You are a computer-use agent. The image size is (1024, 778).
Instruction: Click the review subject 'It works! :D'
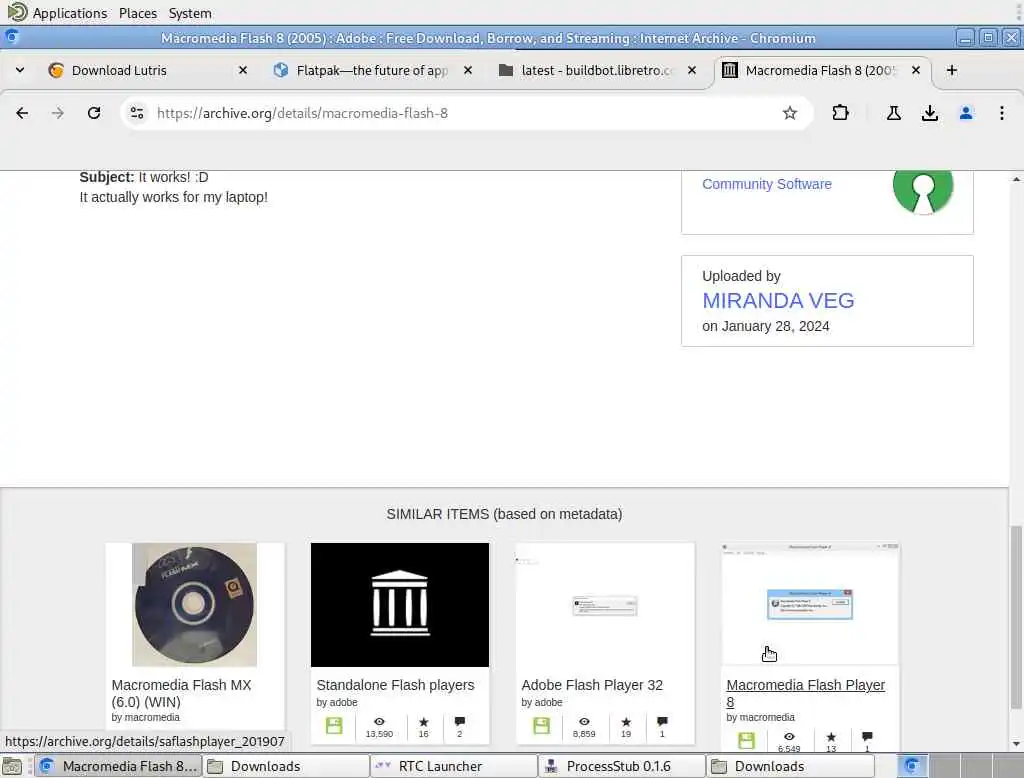coord(173,177)
